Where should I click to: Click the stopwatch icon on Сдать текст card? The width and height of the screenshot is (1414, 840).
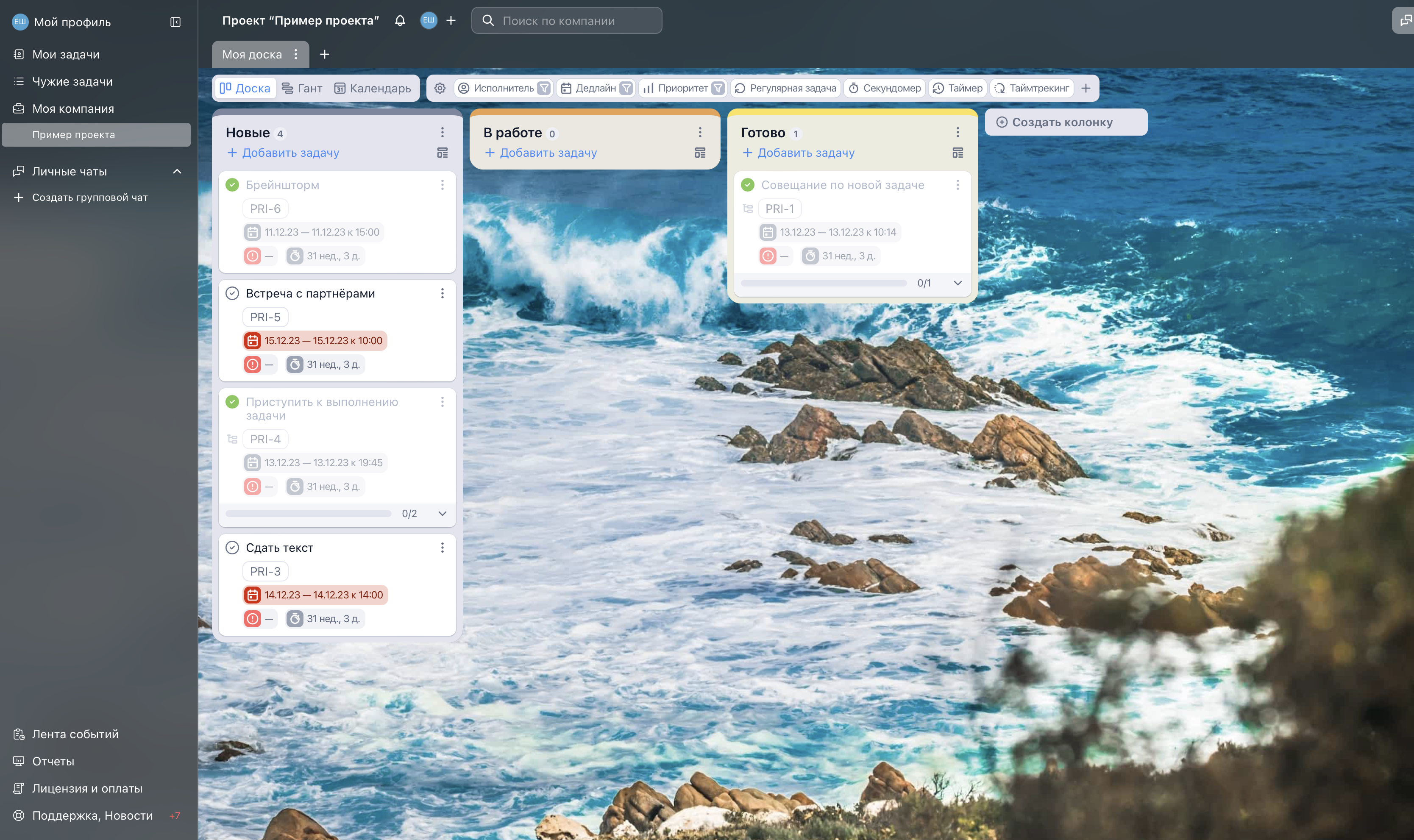click(295, 619)
